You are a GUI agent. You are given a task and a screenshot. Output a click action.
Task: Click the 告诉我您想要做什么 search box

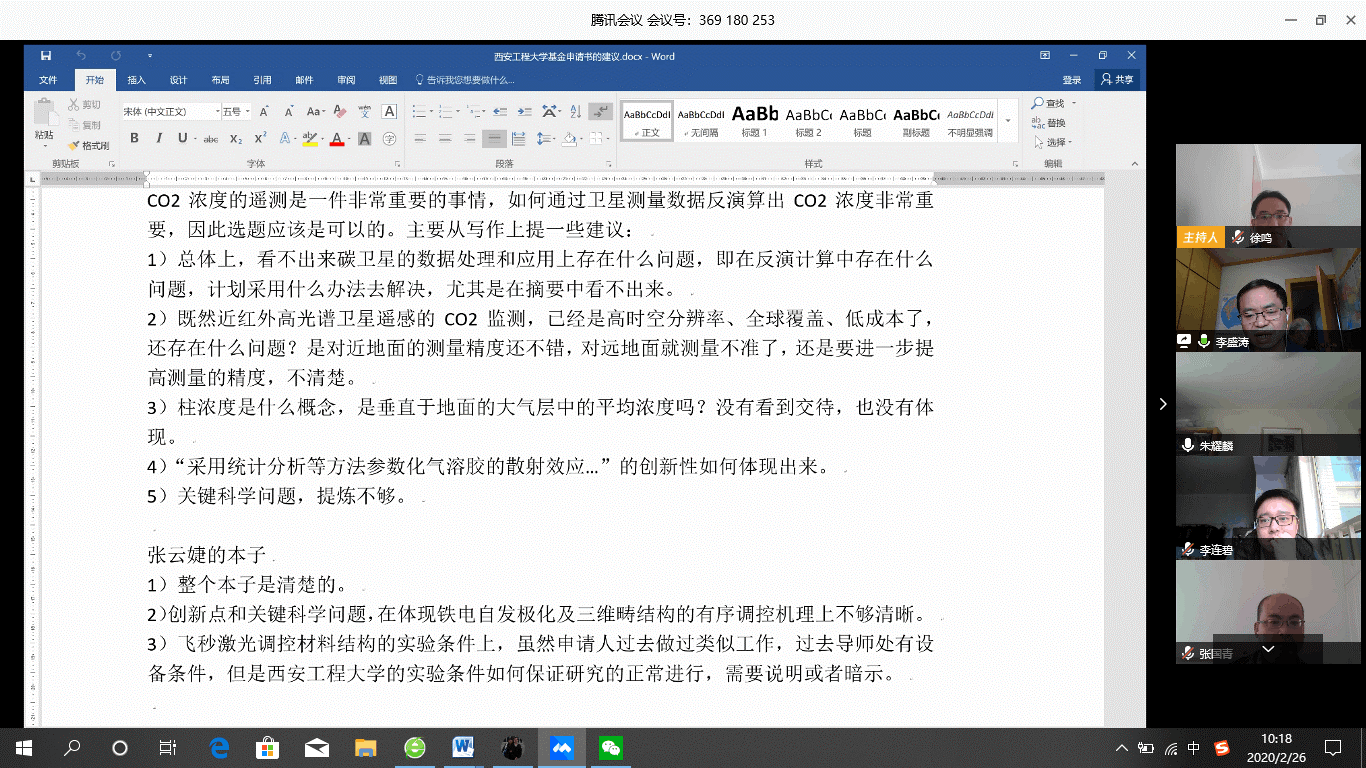pos(465,80)
